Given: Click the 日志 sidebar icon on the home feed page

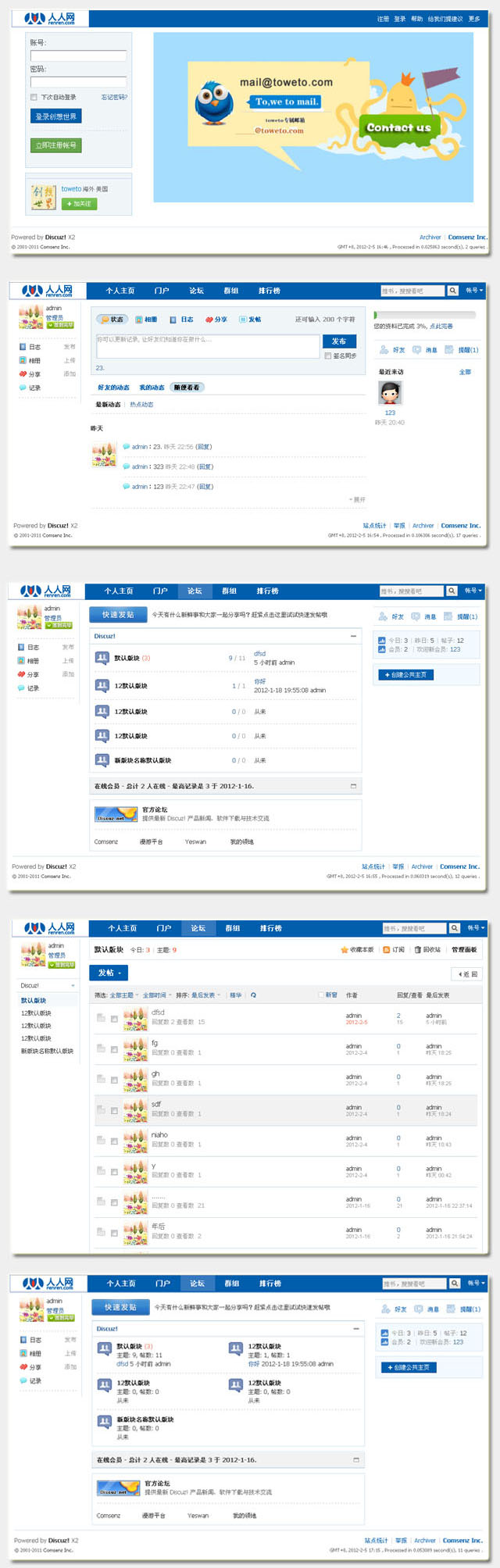Looking at the screenshot, I should [x=23, y=347].
